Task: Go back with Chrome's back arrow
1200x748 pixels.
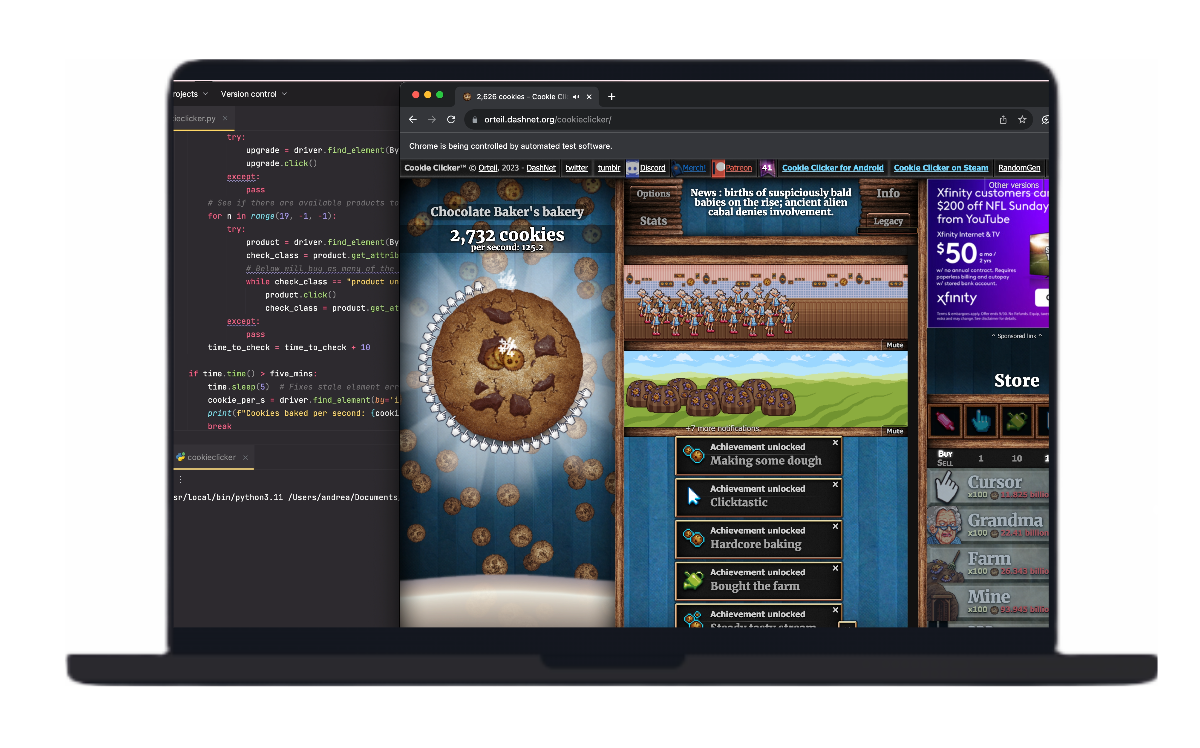Action: click(x=413, y=119)
